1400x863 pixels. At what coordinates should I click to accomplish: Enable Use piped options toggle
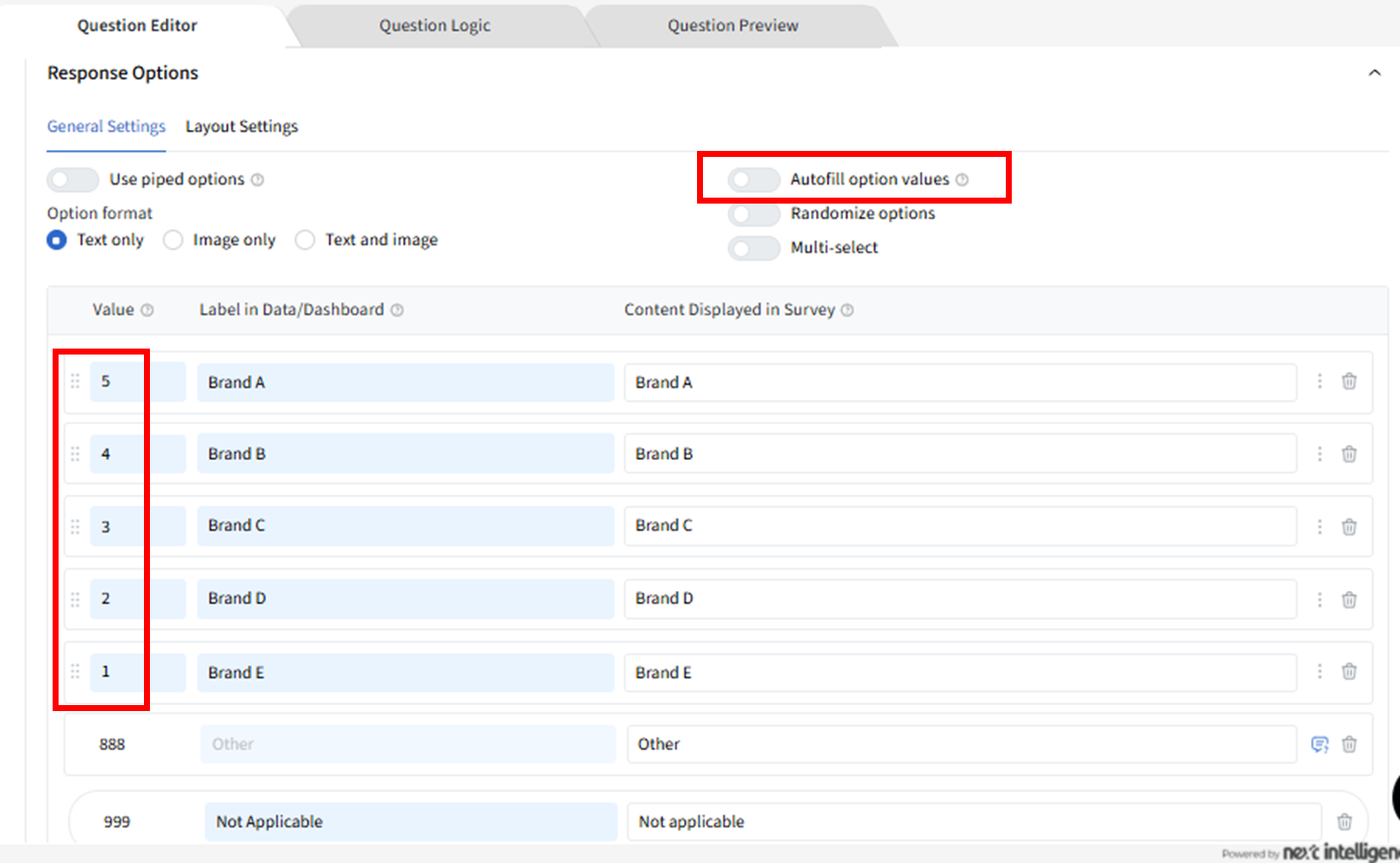click(x=72, y=180)
